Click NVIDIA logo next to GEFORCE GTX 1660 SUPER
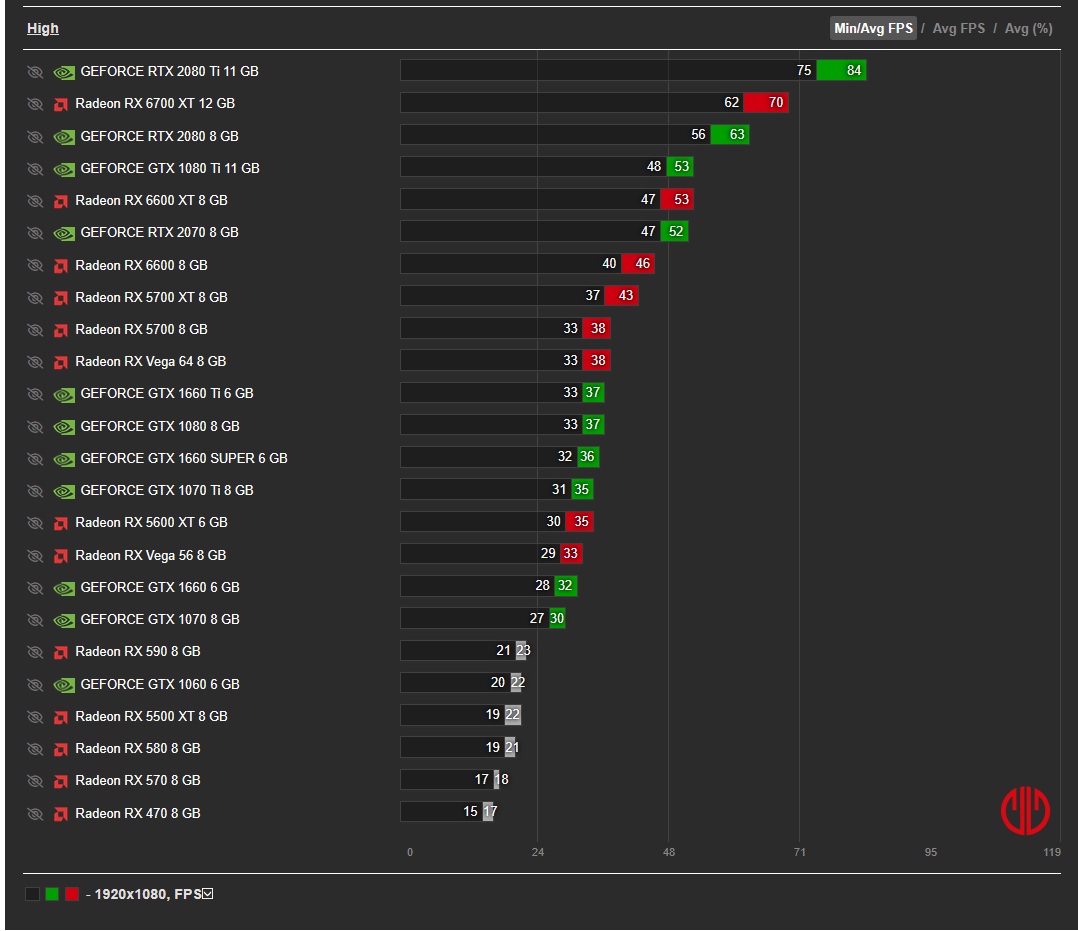This screenshot has width=1078, height=931. click(64, 459)
